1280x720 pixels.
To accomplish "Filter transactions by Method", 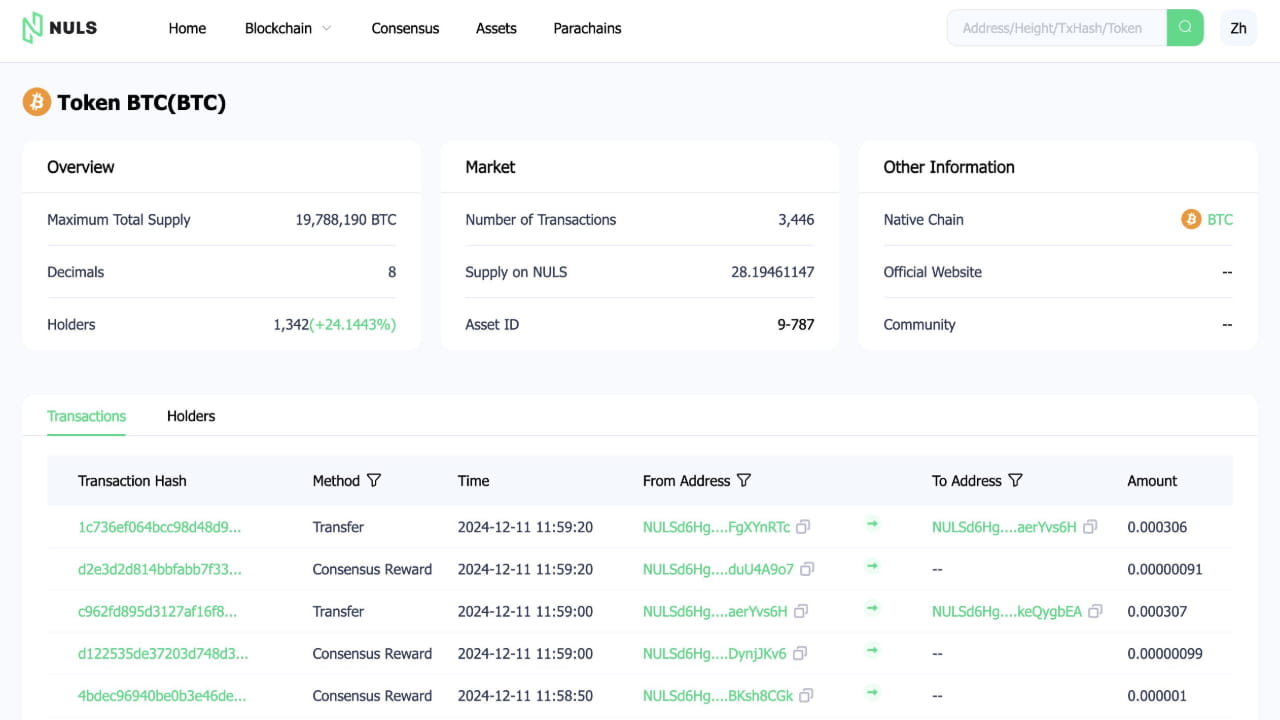I will 374,481.
